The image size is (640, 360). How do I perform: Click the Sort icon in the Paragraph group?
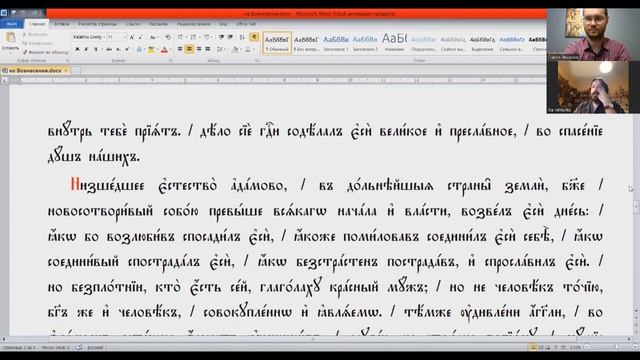pos(242,37)
